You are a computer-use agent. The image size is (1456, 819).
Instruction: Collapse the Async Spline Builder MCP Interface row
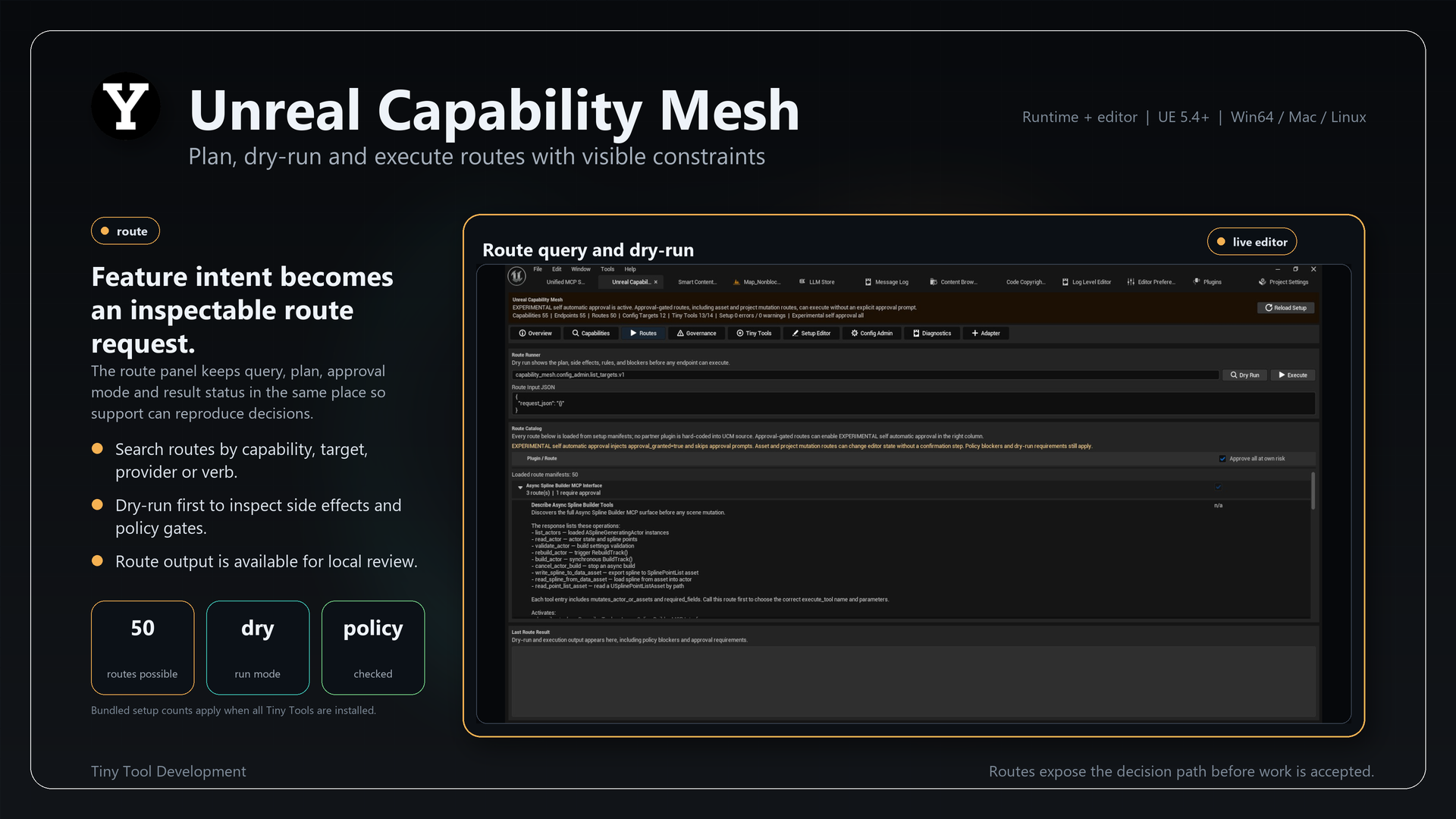click(x=520, y=488)
